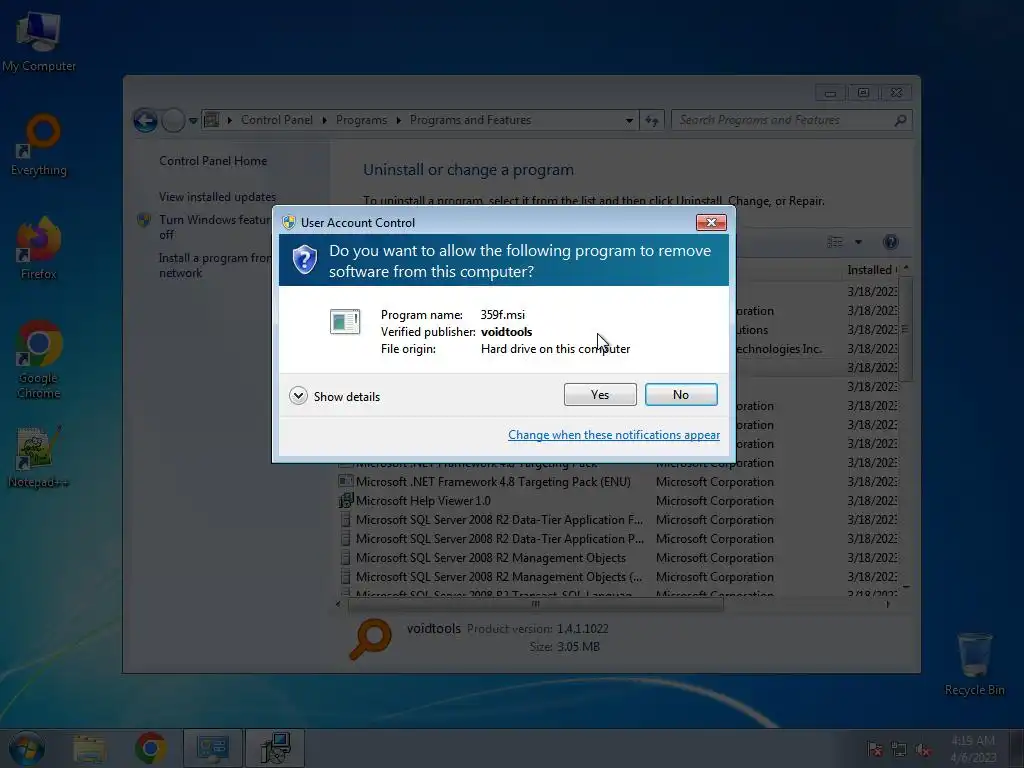Open Turn Windows features on or off link

[x=214, y=227]
